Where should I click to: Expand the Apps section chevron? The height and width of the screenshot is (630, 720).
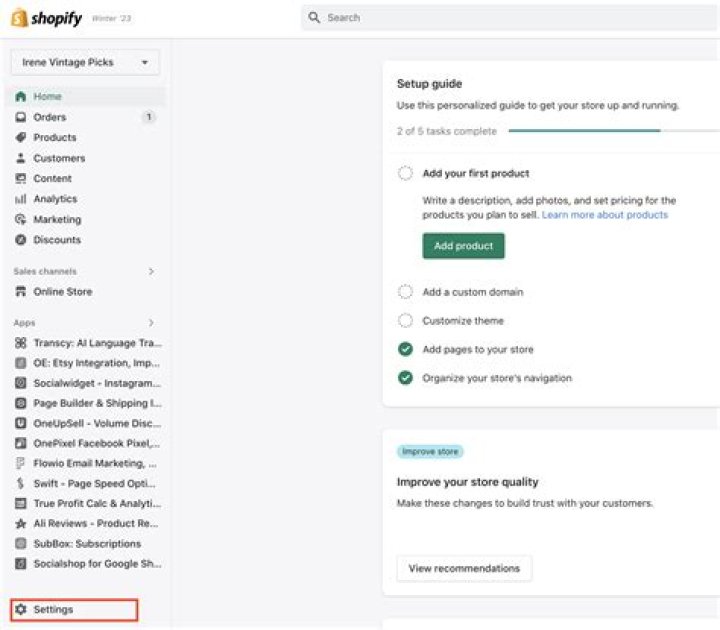click(151, 323)
